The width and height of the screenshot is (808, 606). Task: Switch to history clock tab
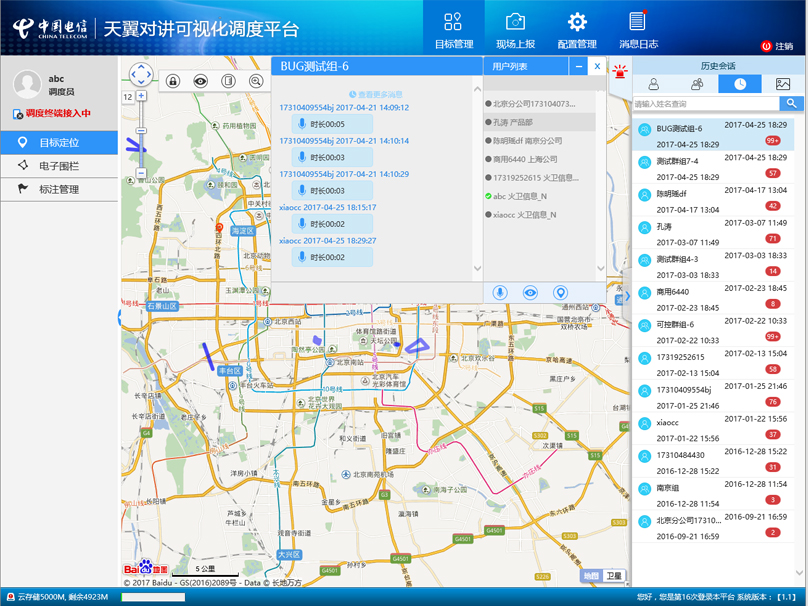(740, 84)
